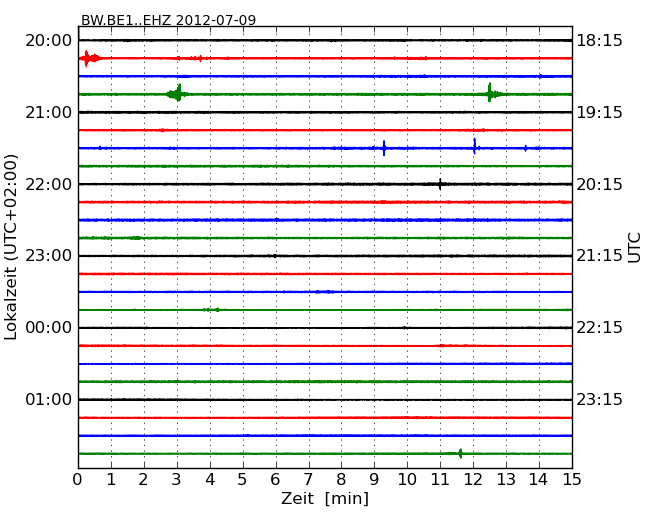Click the 0 minute tick on Zeit axis
650x520 pixels.
[x=78, y=479]
